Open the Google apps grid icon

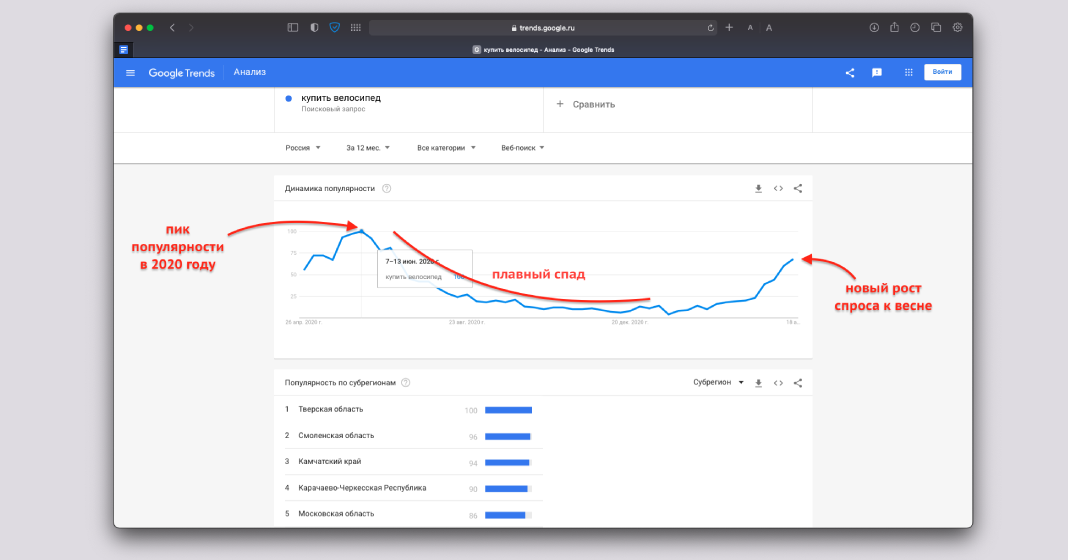coord(908,72)
